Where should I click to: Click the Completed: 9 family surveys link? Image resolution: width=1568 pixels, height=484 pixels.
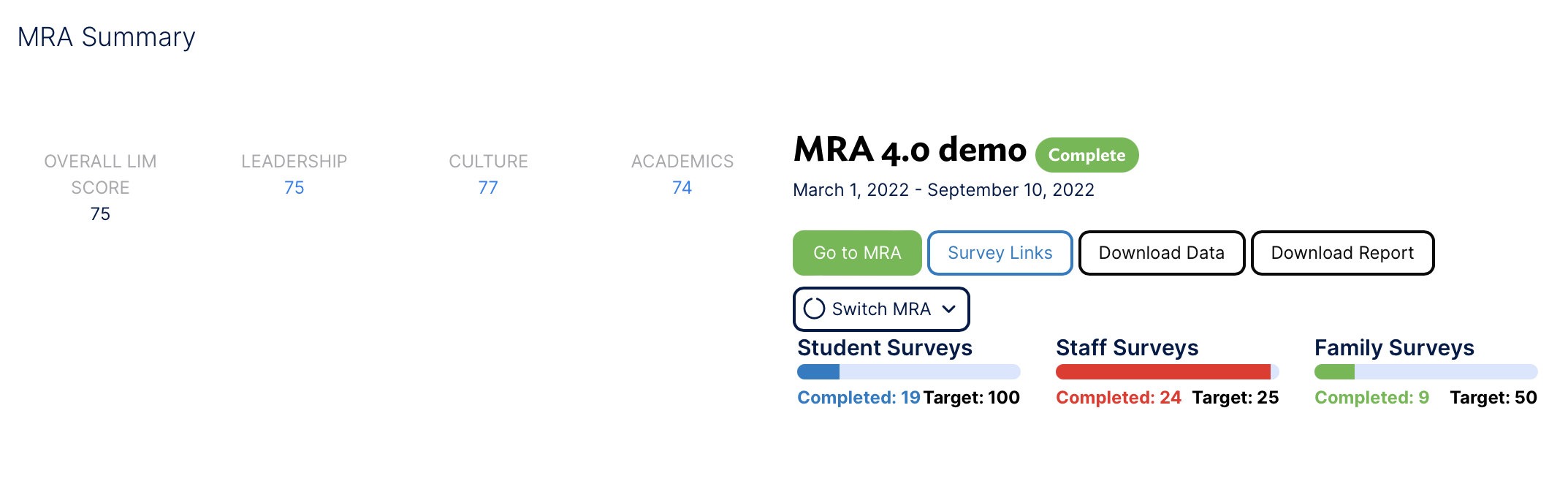point(1372,398)
